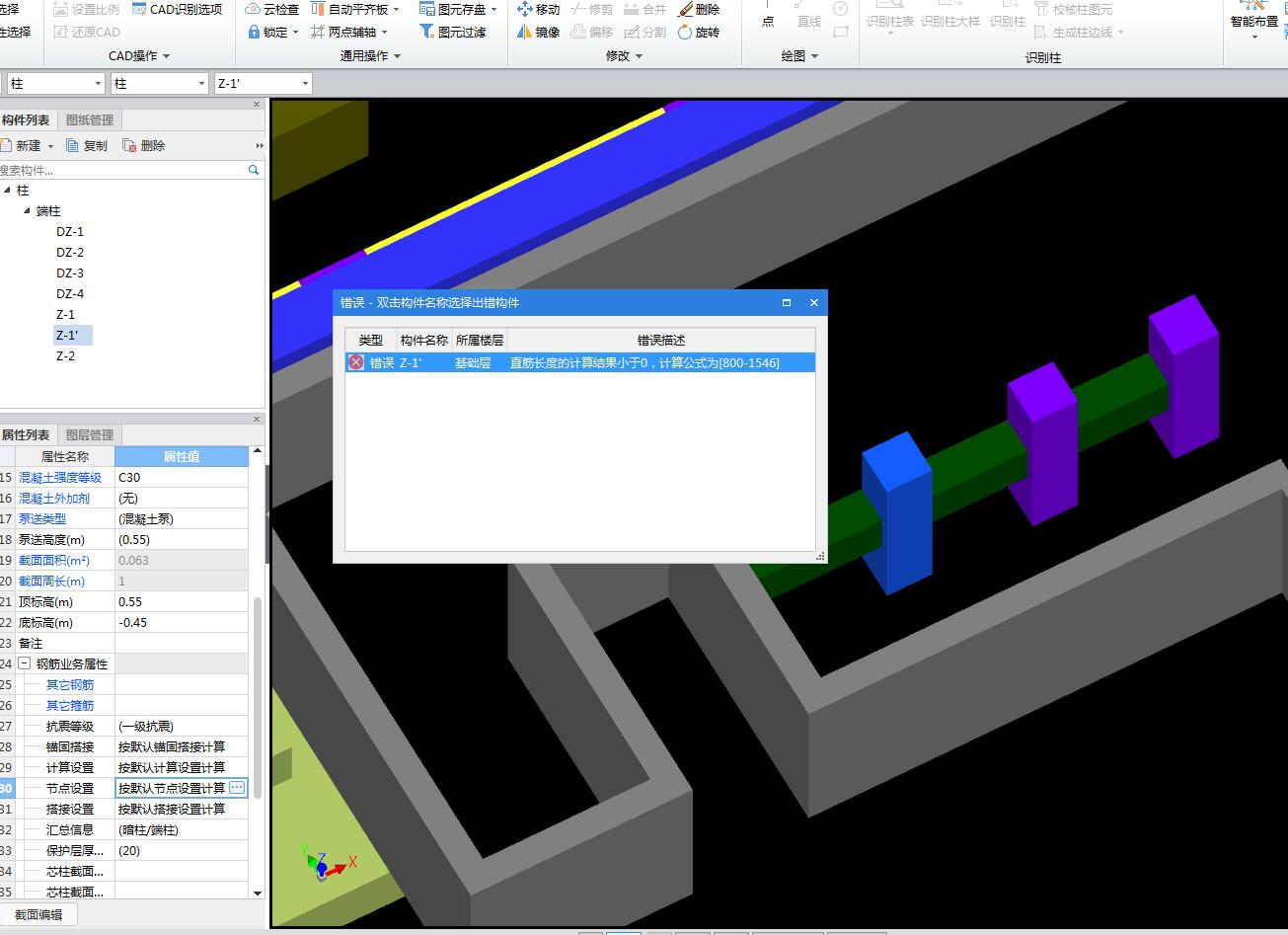Image resolution: width=1288 pixels, height=935 pixels.
Task: Click the CAD识别选项 toolbar button
Action: click(x=177, y=9)
